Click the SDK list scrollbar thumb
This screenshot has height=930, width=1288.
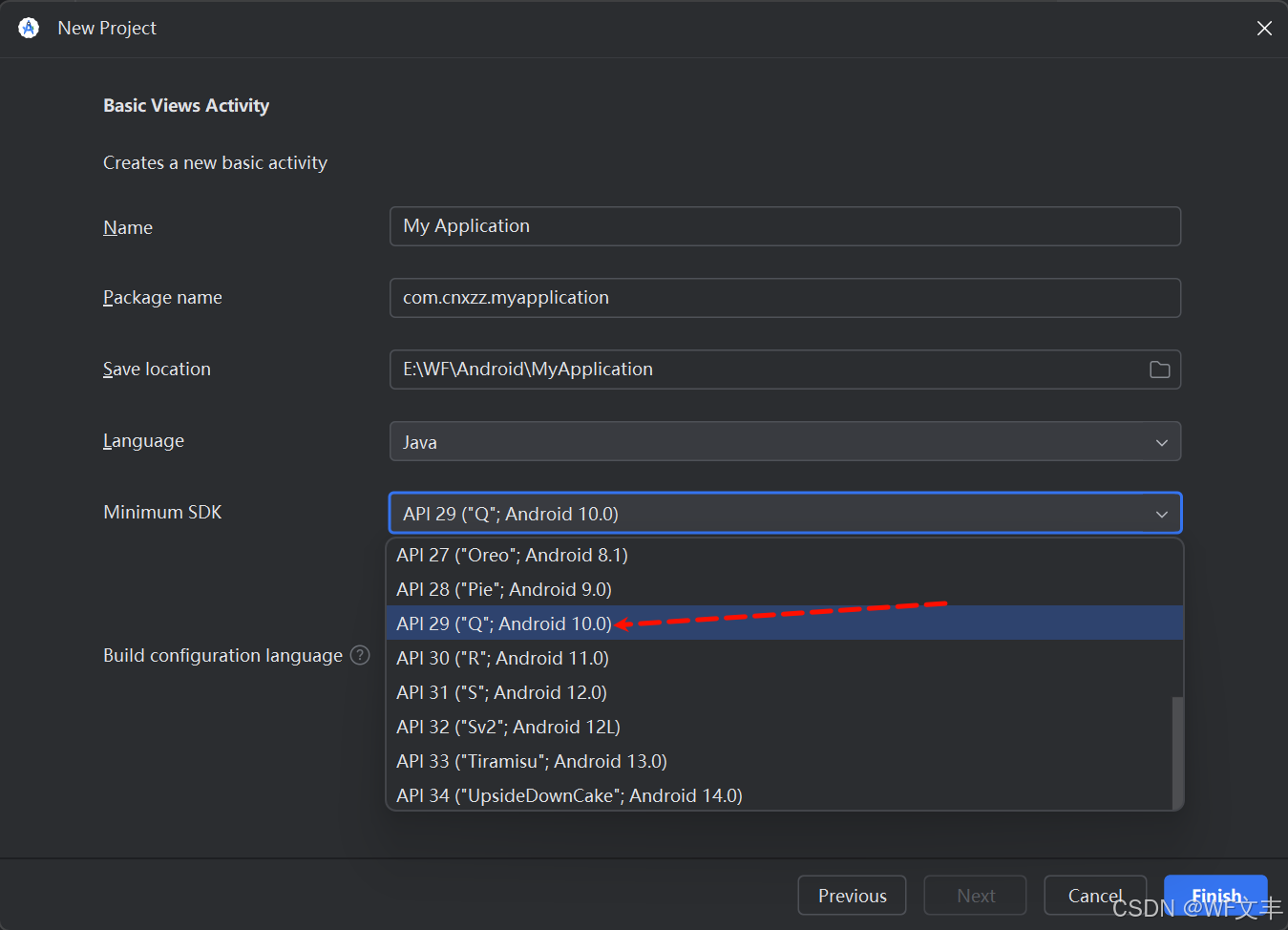point(1177,752)
